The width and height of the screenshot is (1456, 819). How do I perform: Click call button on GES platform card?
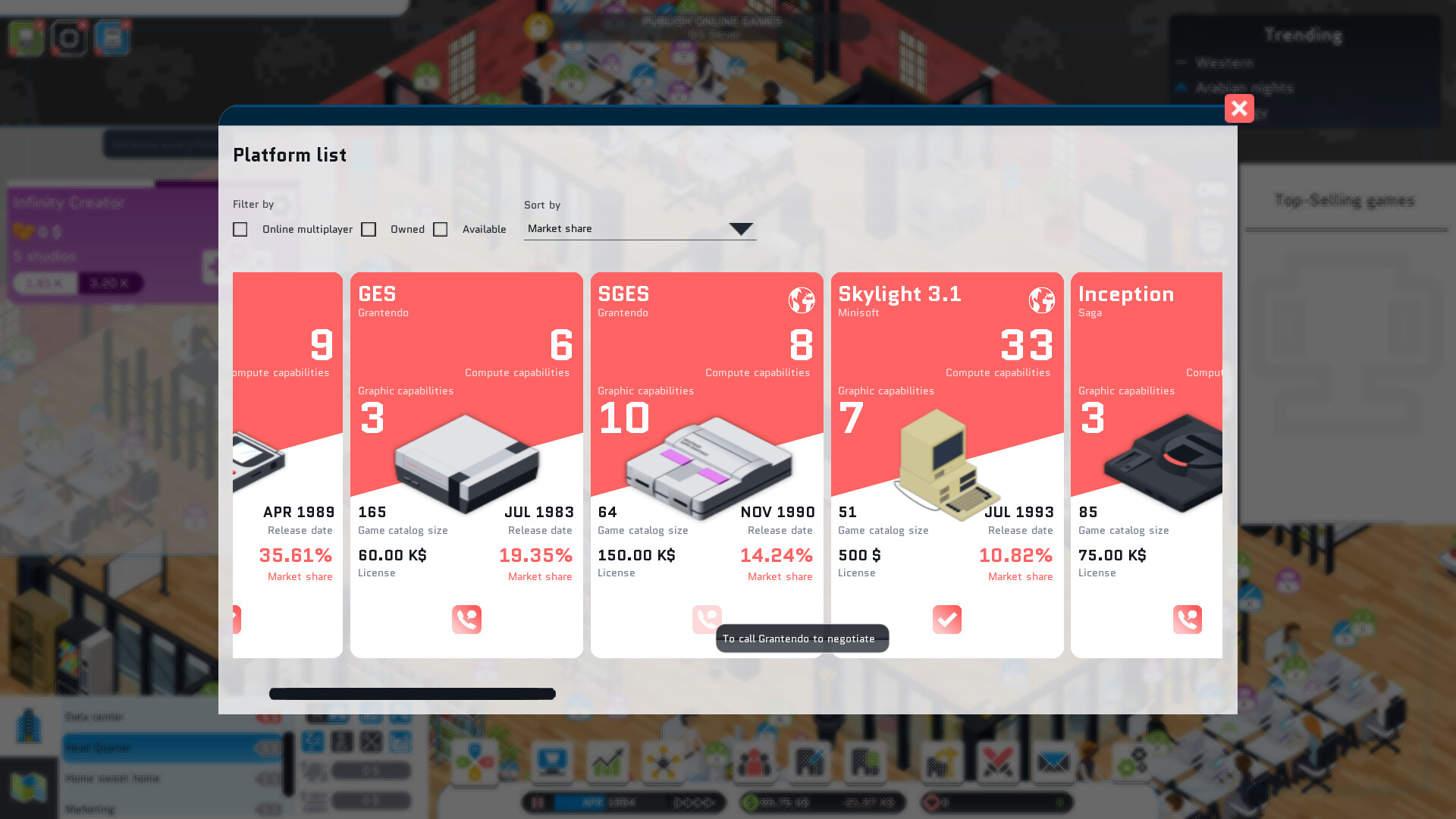pyautogui.click(x=466, y=619)
